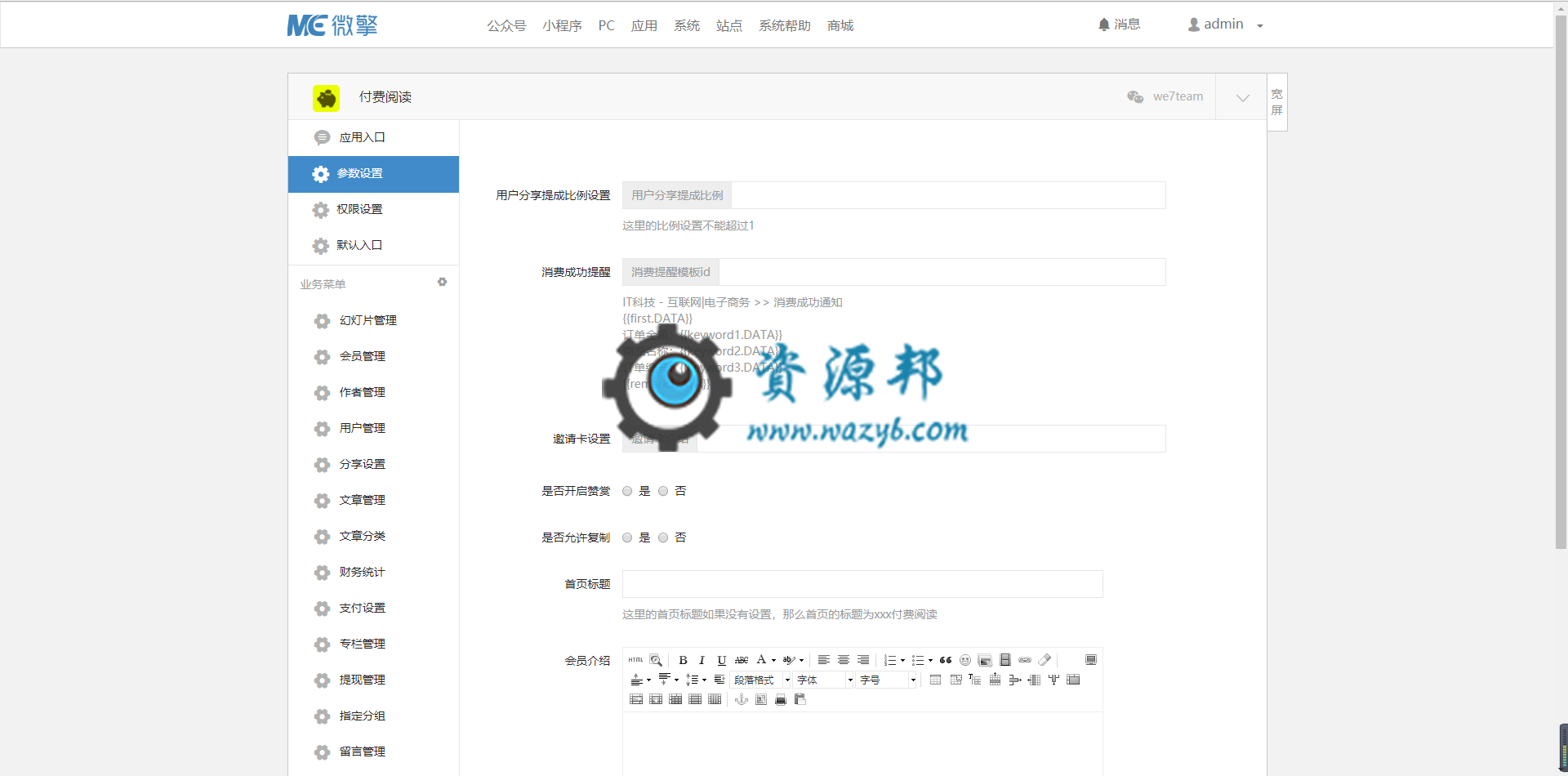Toggle HTML source mode in editor
The width and height of the screenshot is (1568, 776).
635,660
